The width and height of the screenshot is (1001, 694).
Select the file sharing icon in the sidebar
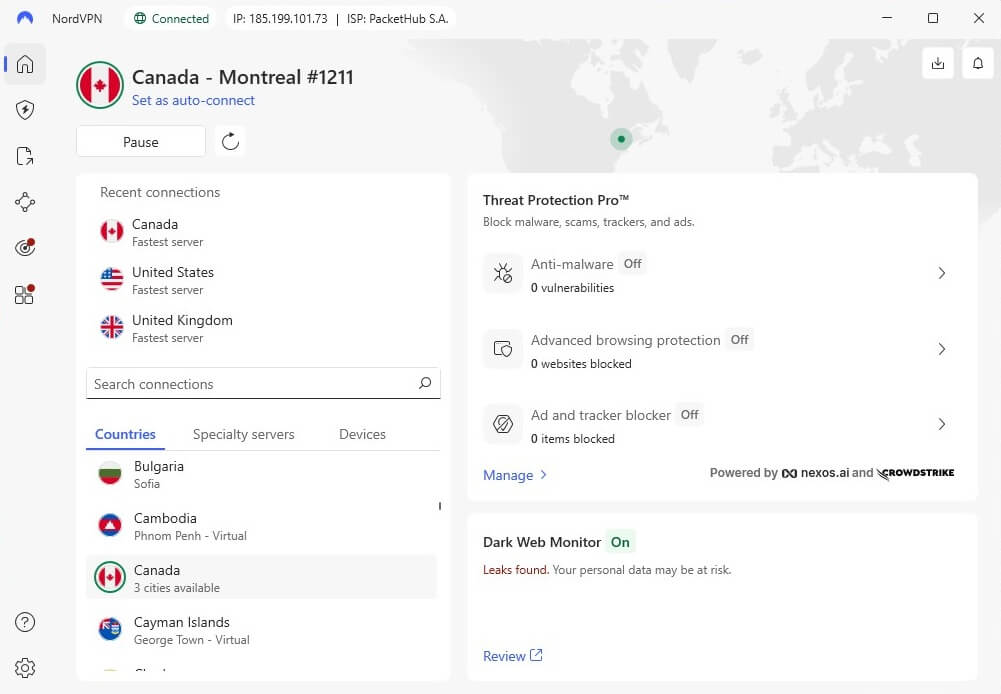pos(25,156)
